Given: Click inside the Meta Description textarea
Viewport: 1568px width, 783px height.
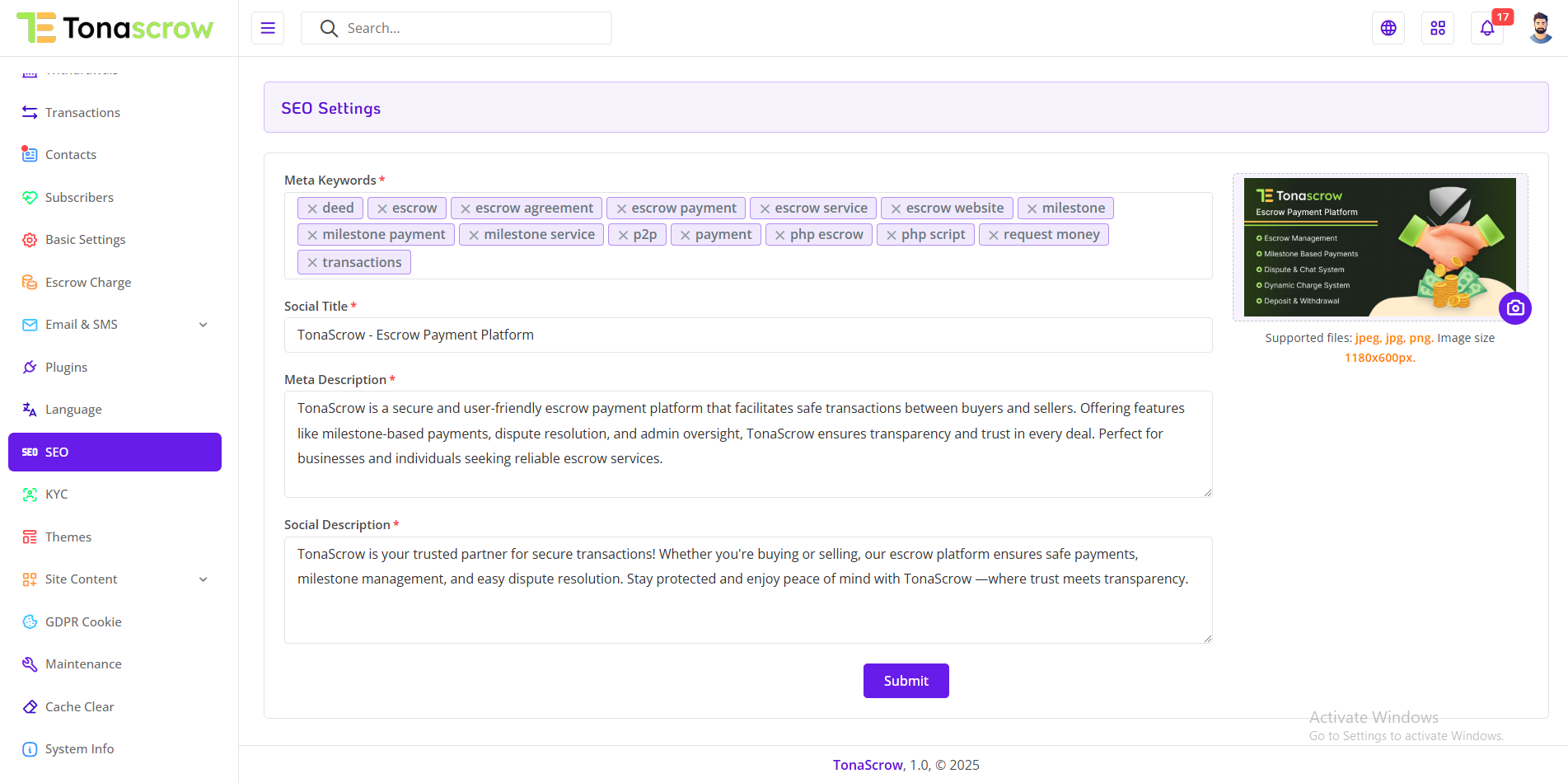Looking at the screenshot, I should coord(747,444).
